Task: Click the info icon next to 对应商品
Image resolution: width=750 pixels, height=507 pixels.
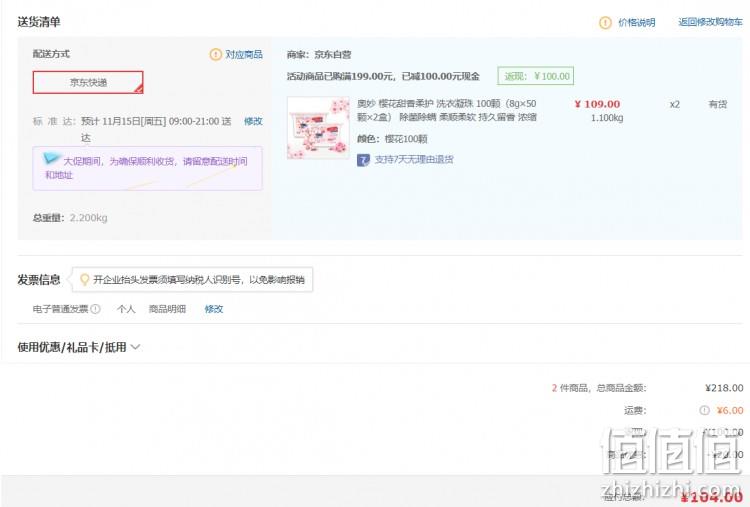Action: [x=216, y=55]
